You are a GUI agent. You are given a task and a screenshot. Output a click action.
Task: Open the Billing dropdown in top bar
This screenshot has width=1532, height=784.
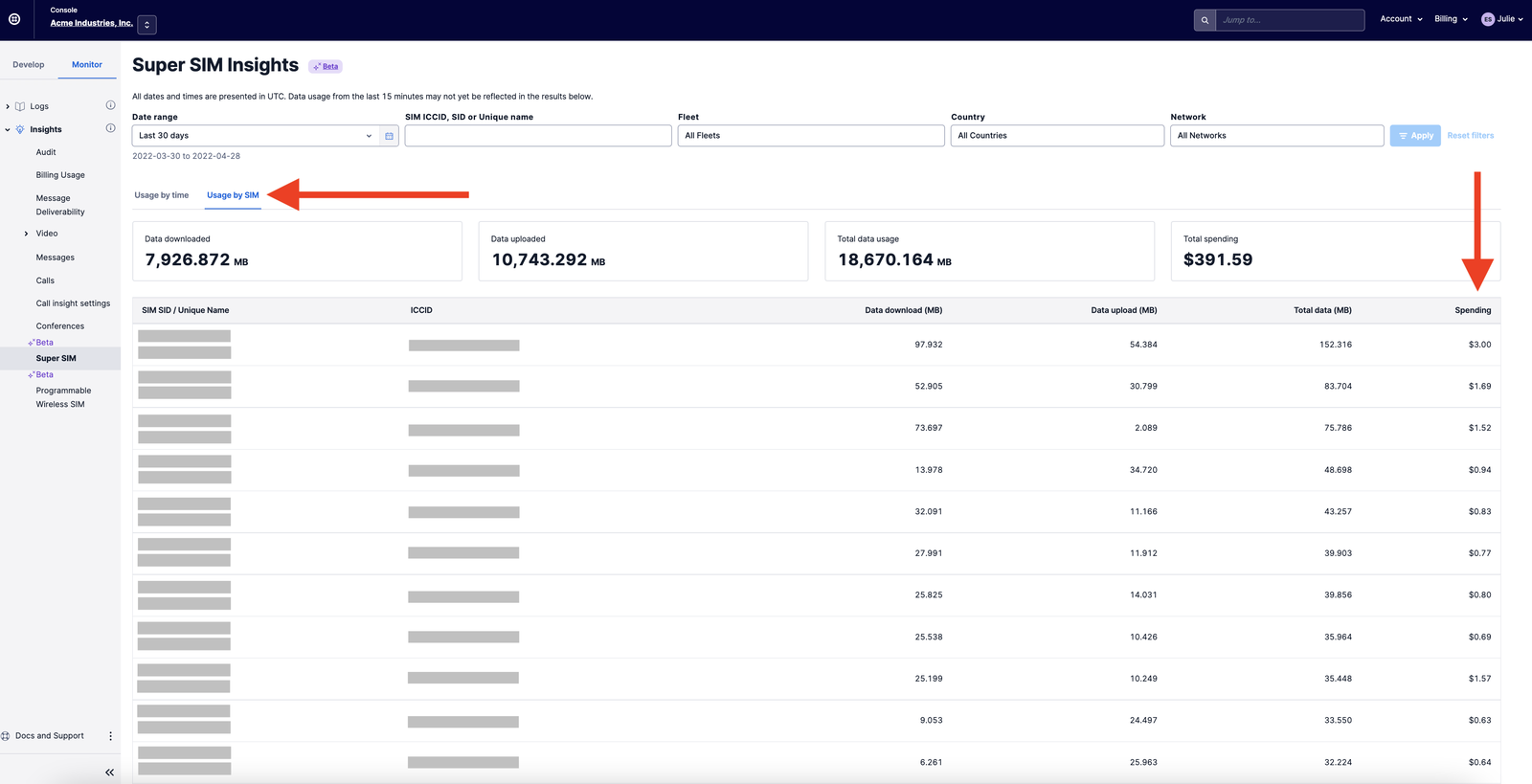(x=1451, y=19)
